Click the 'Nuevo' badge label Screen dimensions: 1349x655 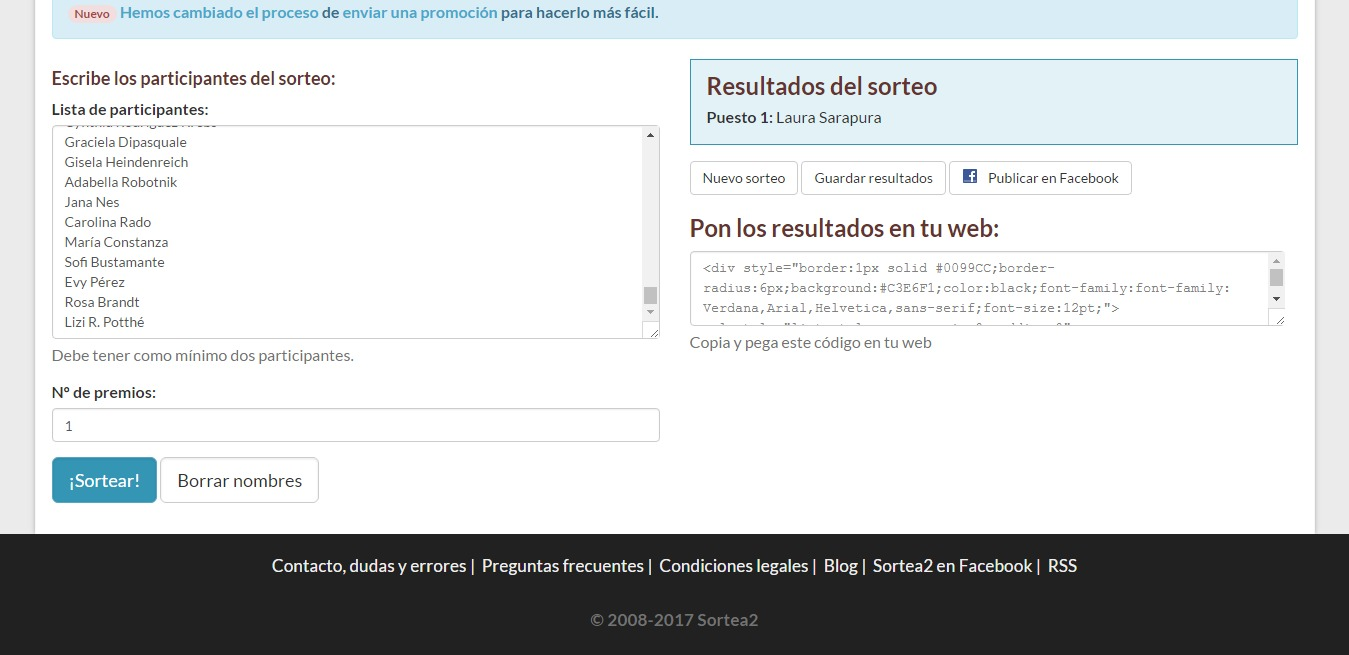tap(92, 14)
